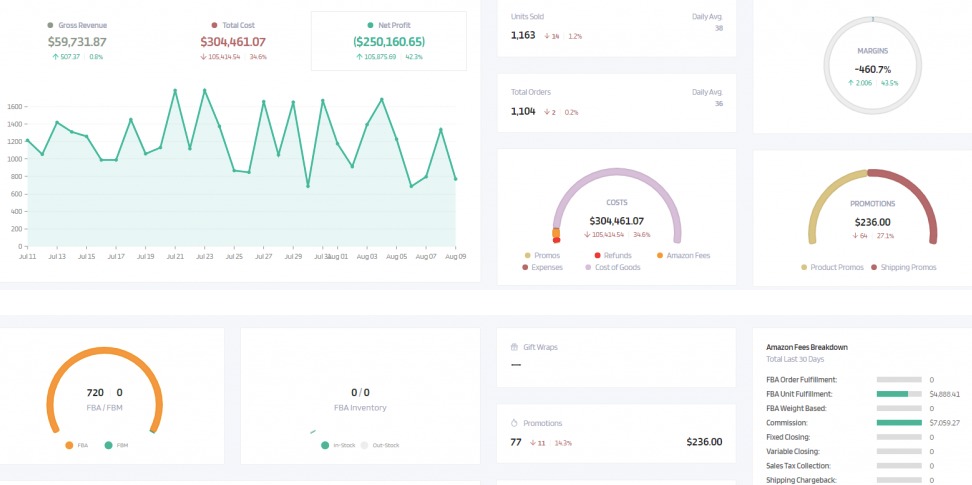Toggle the In-Stock legend item
The height and width of the screenshot is (485, 972).
pos(339,445)
